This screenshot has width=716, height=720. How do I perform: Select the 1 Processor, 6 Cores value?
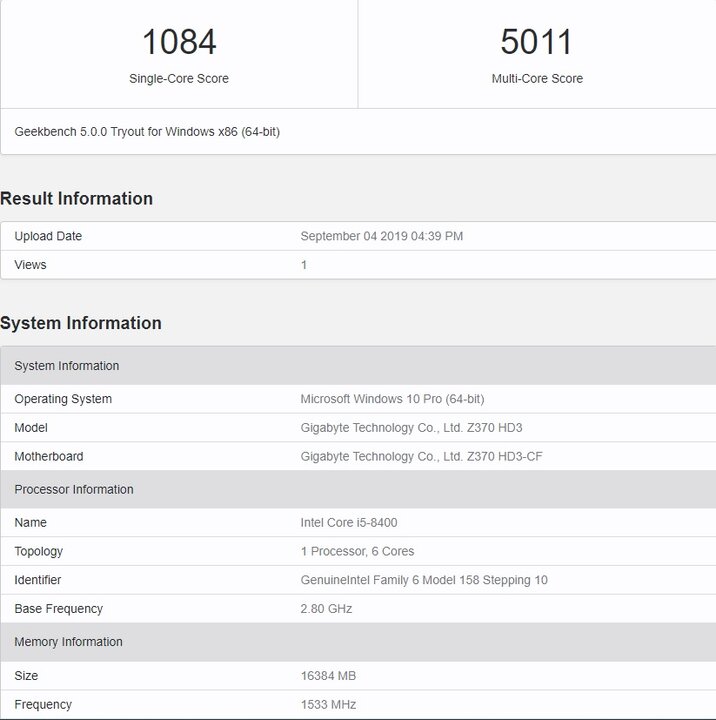357,551
